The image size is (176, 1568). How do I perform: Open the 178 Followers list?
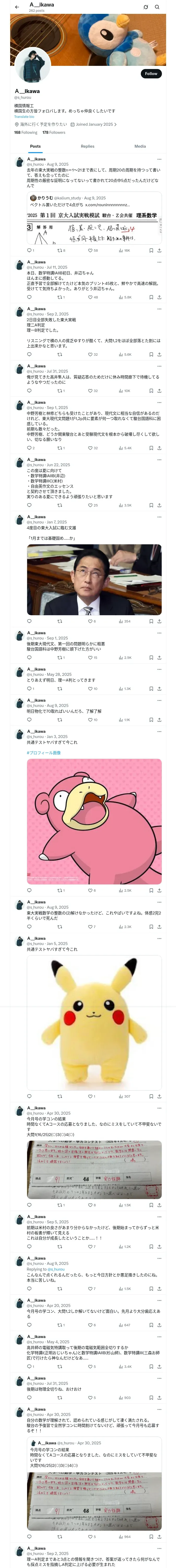click(54, 132)
